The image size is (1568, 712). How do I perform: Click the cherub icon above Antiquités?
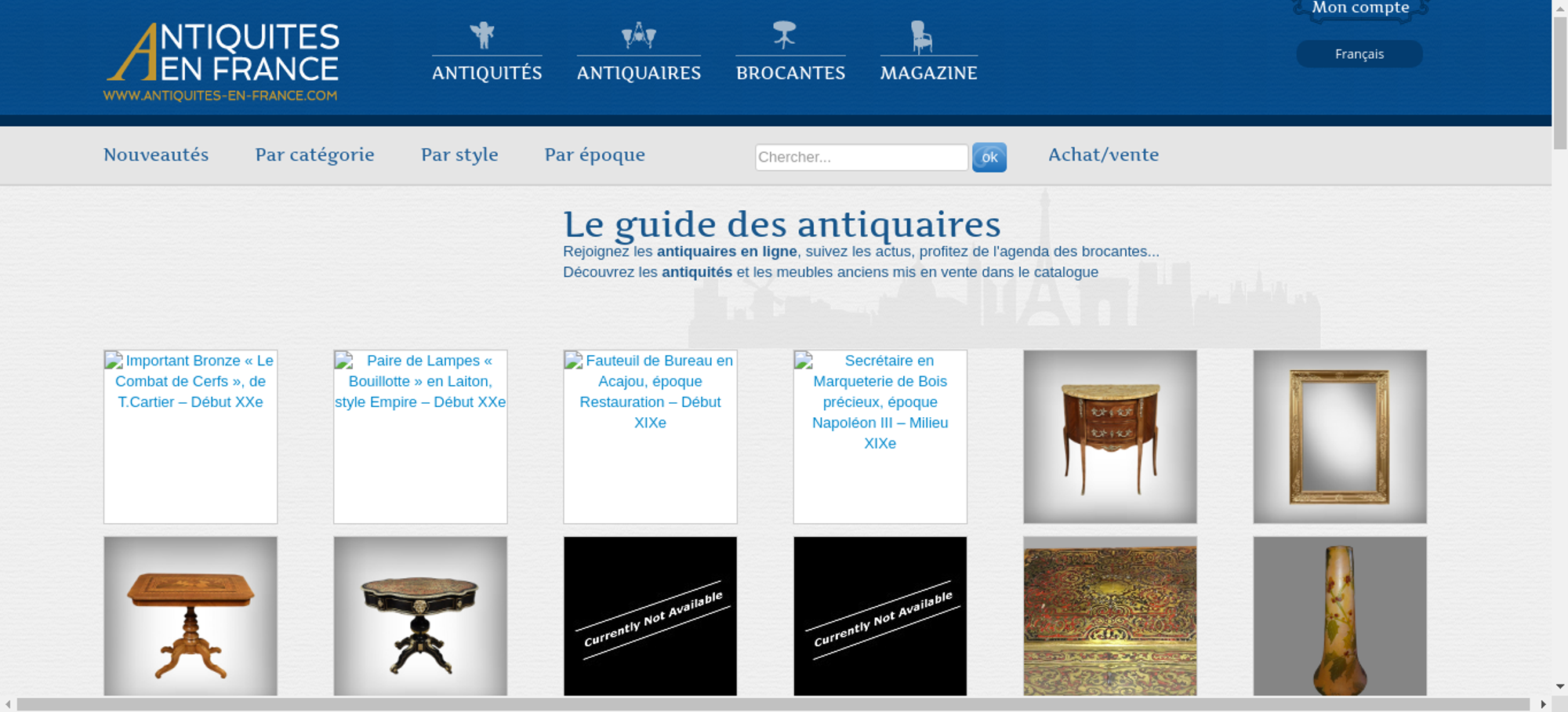coord(483,35)
